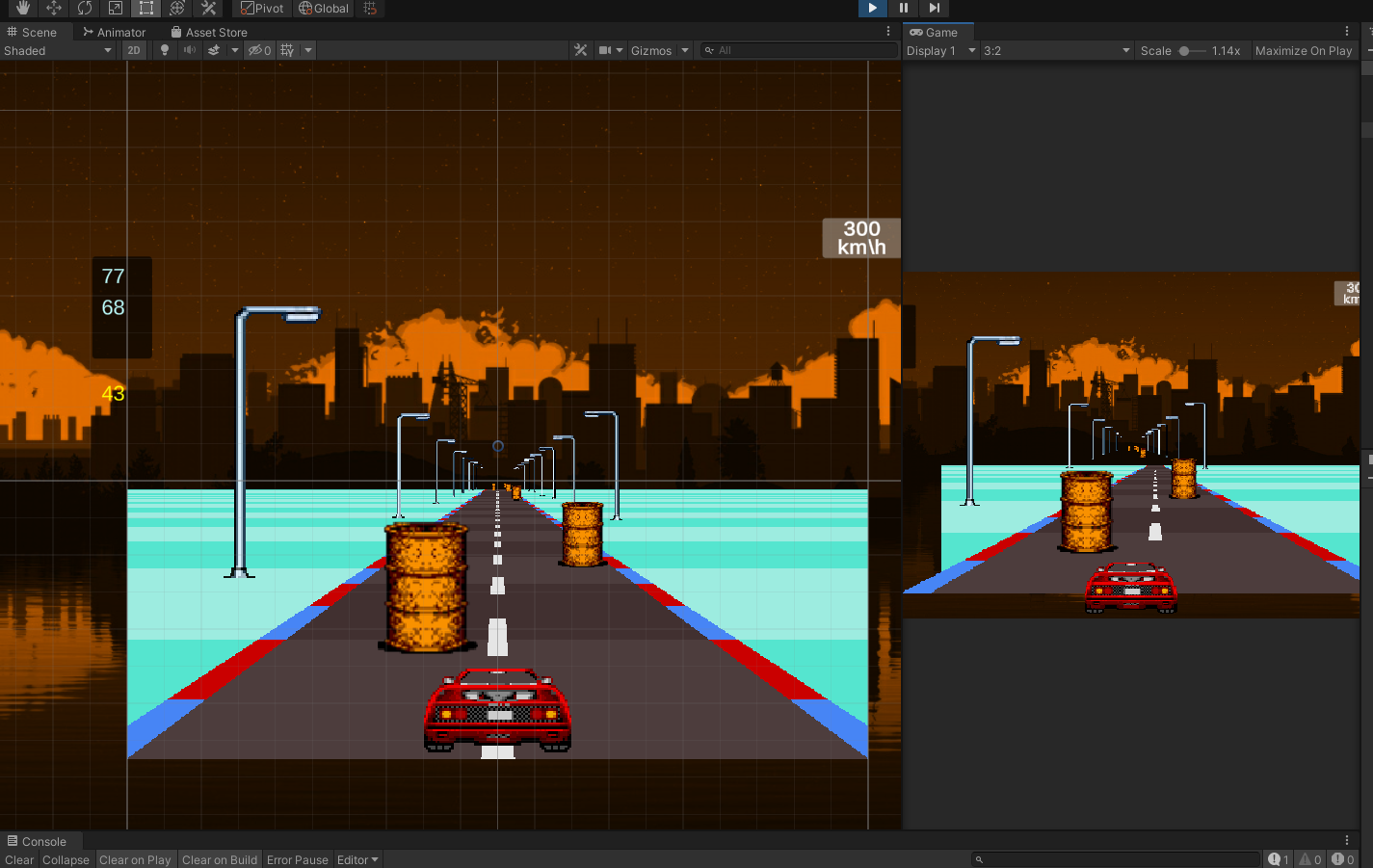Click Clear in Console

coord(18,859)
